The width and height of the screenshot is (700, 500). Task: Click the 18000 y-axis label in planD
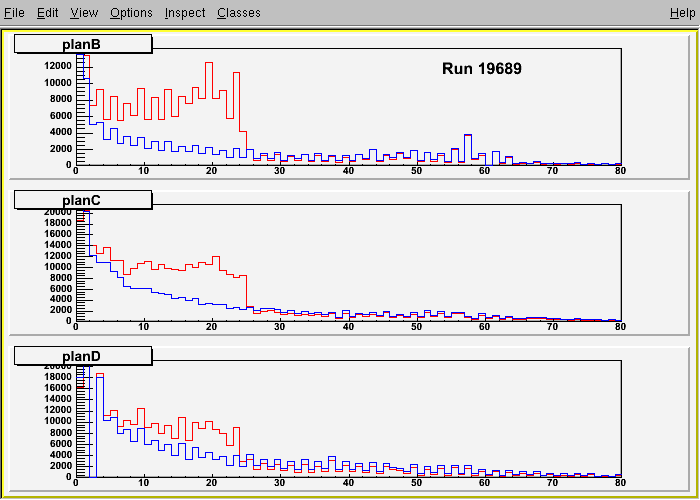[x=58, y=376]
